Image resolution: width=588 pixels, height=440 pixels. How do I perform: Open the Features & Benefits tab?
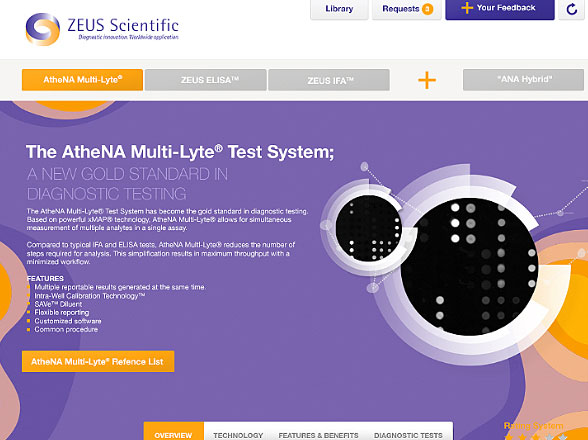tap(318, 435)
